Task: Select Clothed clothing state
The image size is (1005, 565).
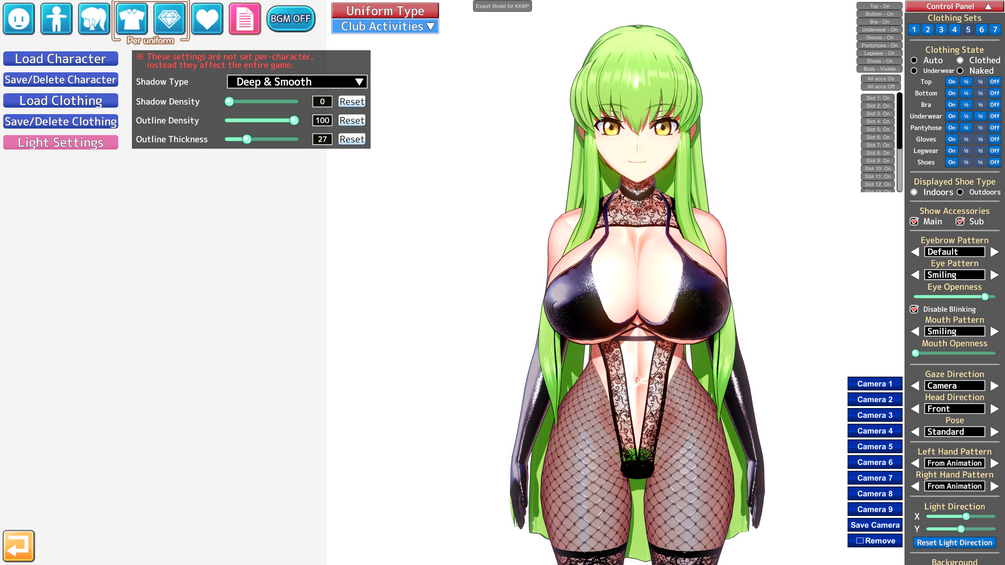Action: pyautogui.click(x=960, y=60)
